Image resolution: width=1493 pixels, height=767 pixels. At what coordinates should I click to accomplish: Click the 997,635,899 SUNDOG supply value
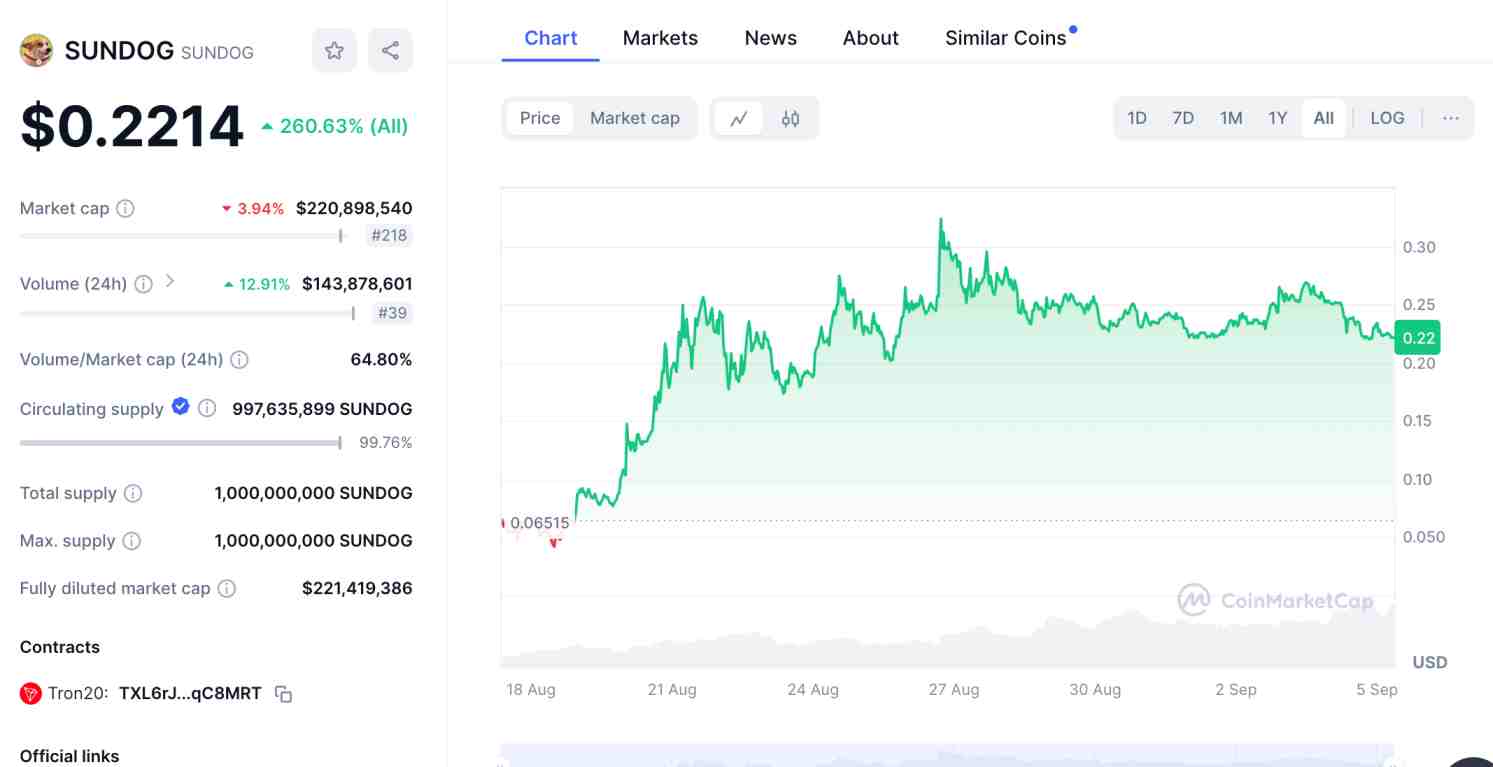pyautogui.click(x=322, y=408)
